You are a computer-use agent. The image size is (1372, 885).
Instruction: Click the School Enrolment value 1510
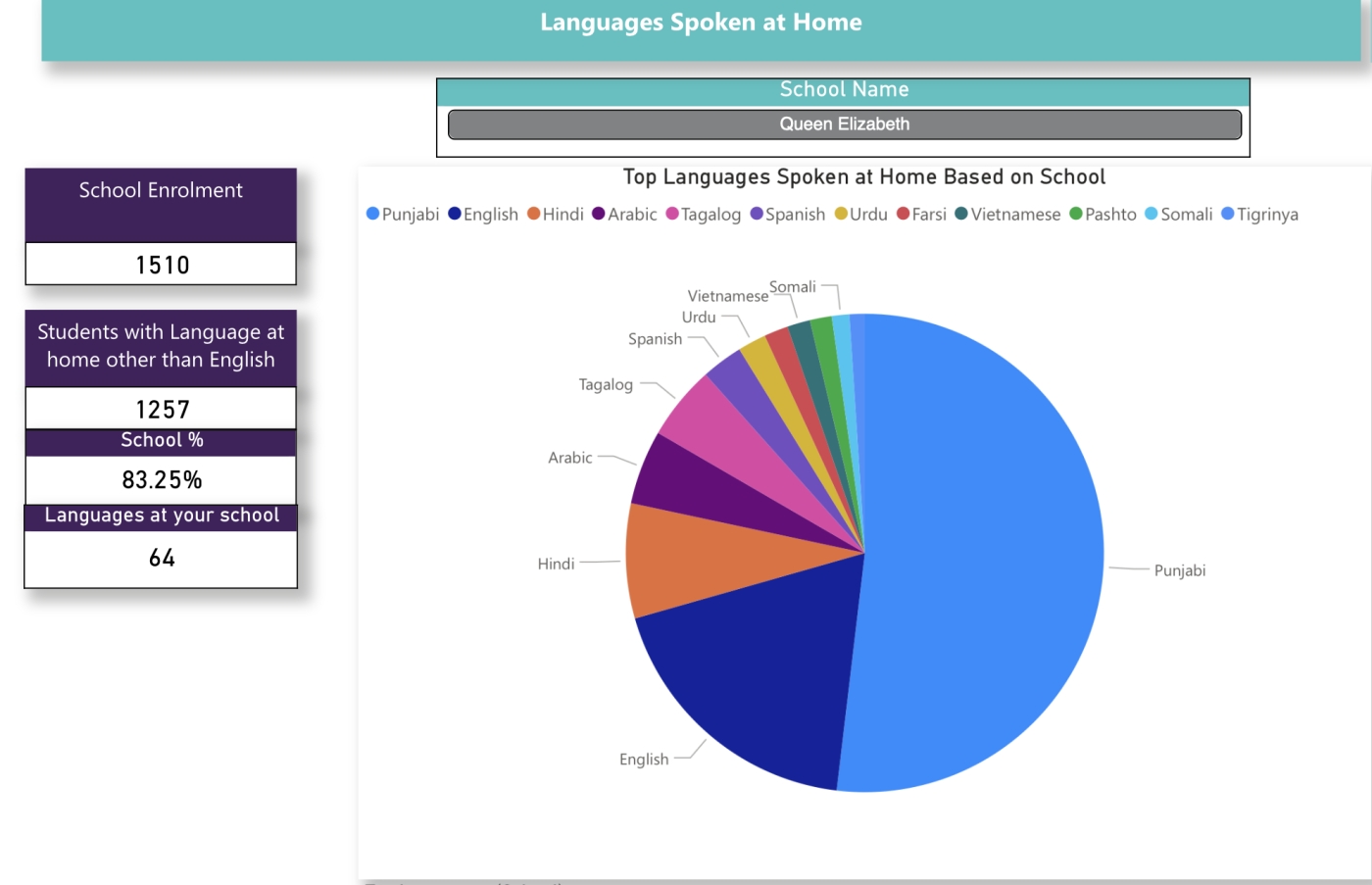pos(162,265)
